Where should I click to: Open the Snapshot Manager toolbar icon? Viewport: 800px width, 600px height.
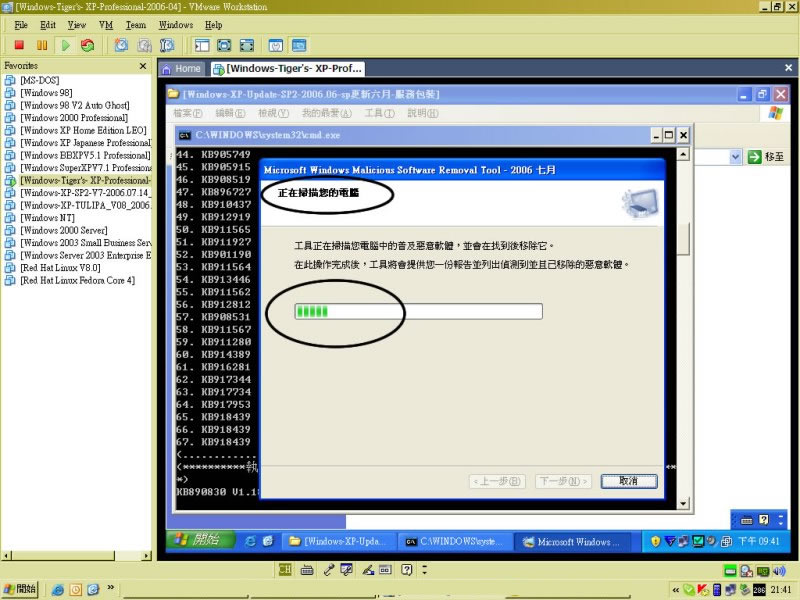click(167, 45)
